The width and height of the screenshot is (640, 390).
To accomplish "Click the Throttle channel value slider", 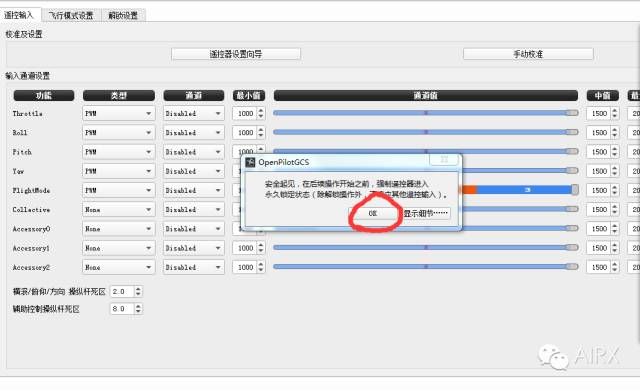I will (x=426, y=113).
